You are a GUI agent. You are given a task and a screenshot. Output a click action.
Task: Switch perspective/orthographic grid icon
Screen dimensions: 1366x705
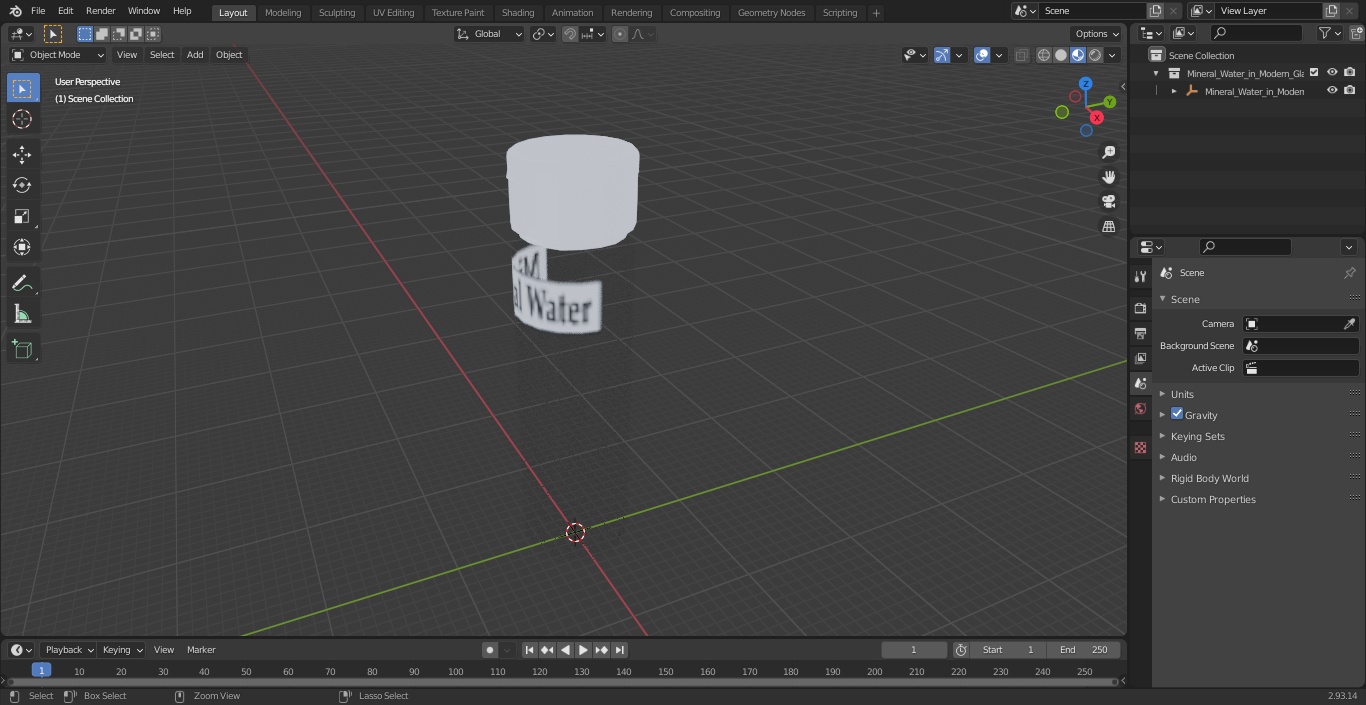tap(1108, 227)
